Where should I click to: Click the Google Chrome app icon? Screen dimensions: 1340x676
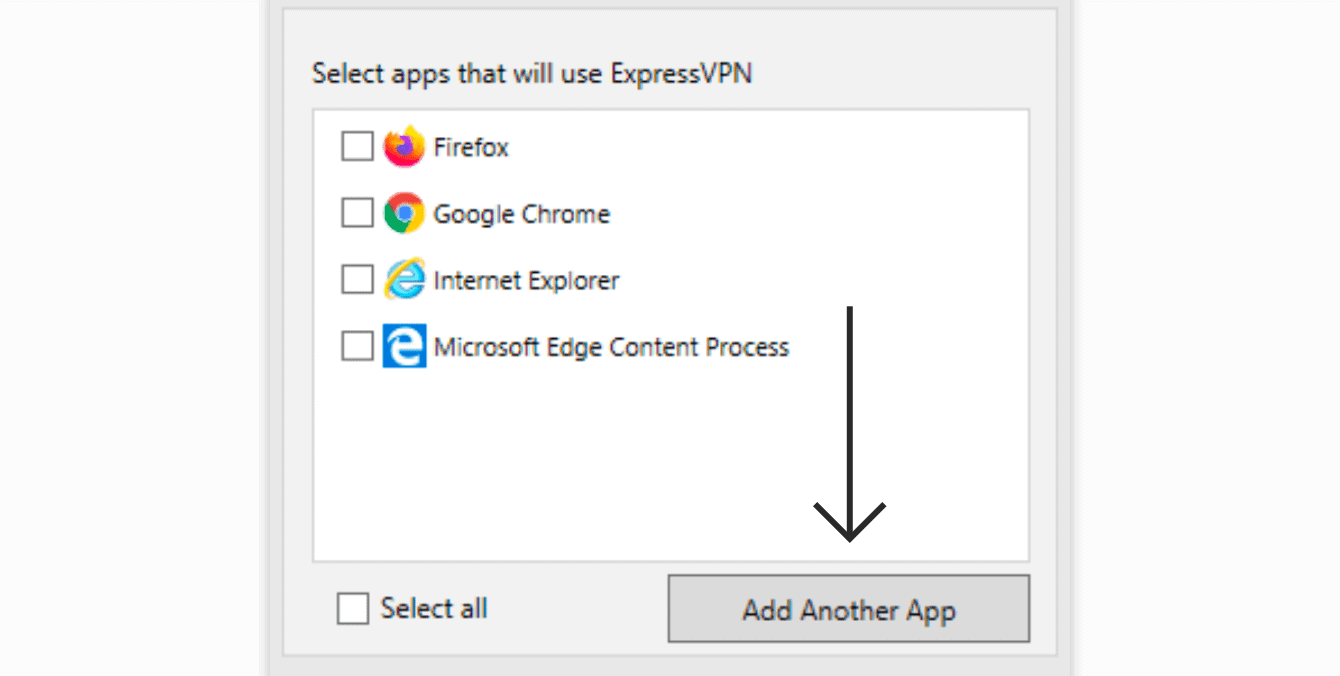pyautogui.click(x=404, y=214)
